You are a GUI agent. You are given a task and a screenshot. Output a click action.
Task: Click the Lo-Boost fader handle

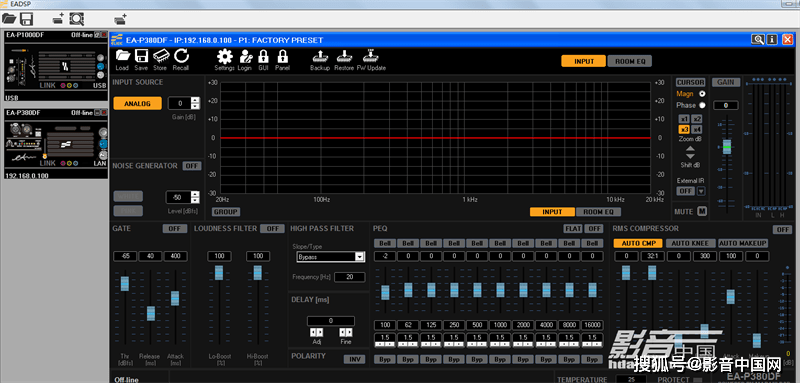point(219,273)
